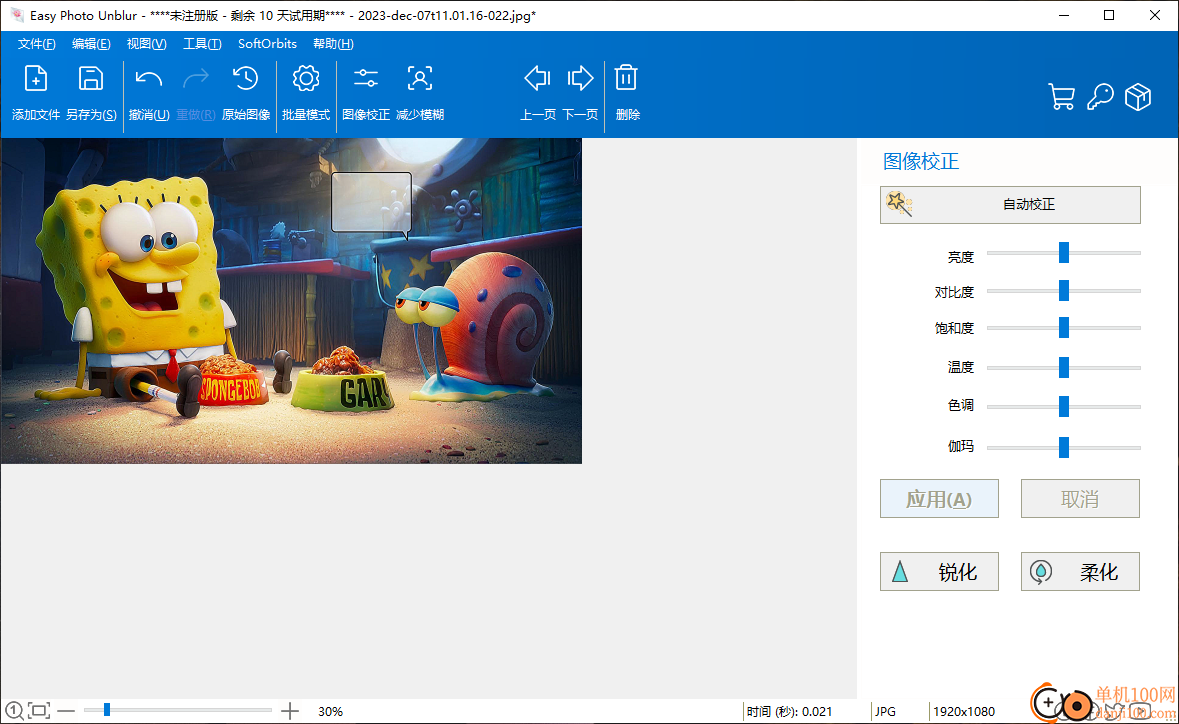This screenshot has width=1179, height=724.
Task: Go to previous page (上一页) arrow
Action: pyautogui.click(x=538, y=78)
